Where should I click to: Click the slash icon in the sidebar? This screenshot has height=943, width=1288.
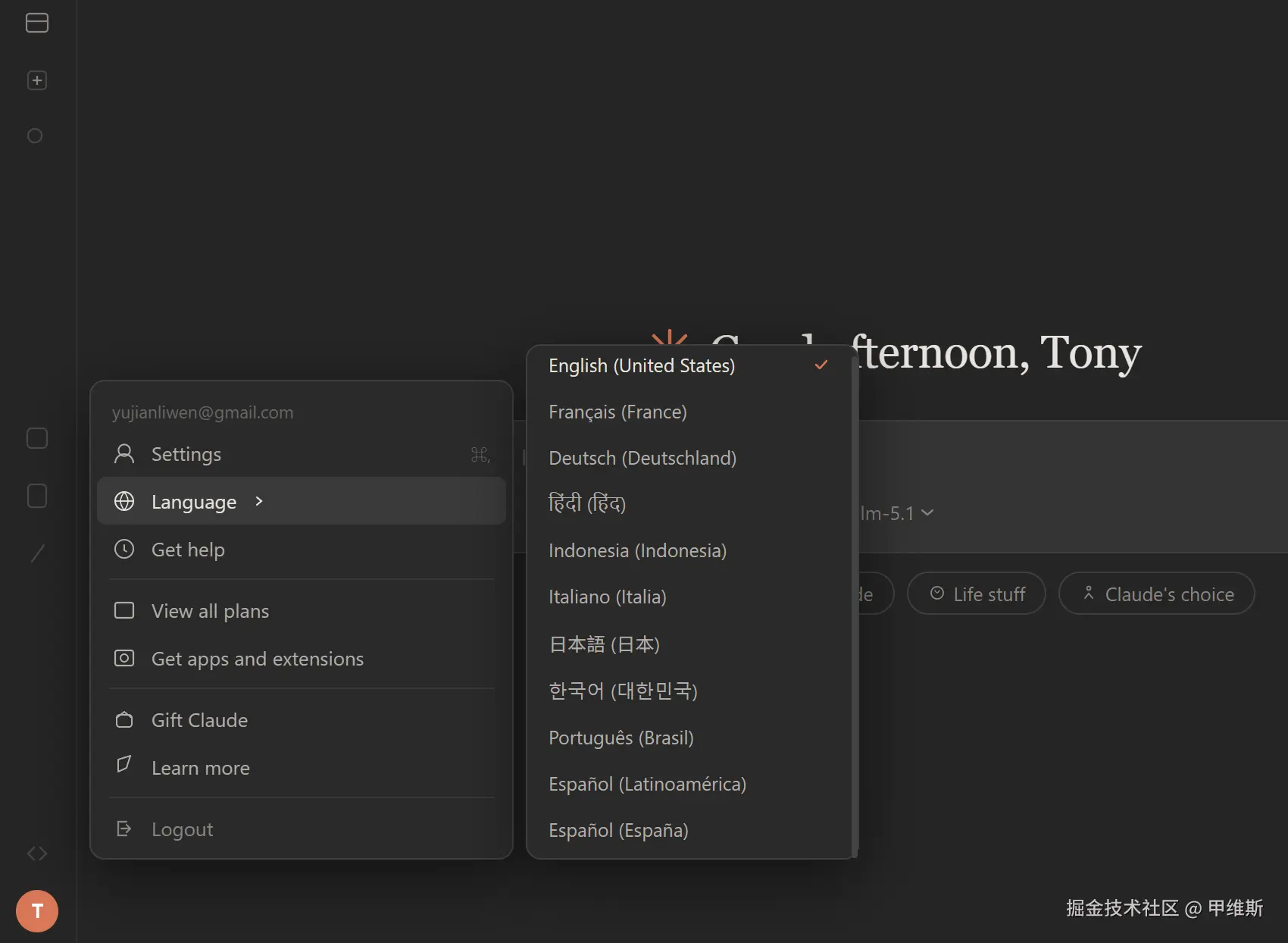pos(37,553)
